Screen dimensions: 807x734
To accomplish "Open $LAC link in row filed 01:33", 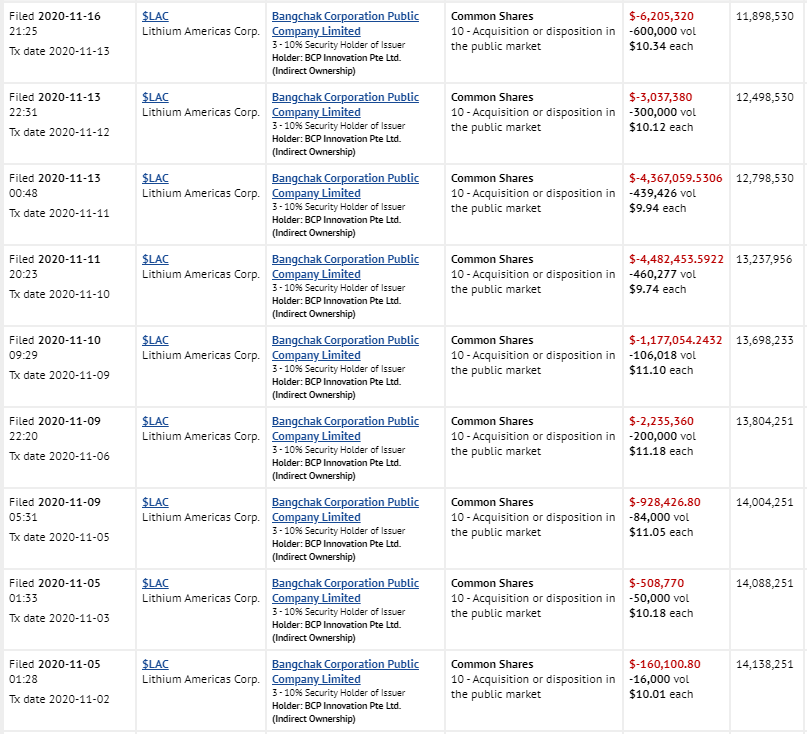I will [155, 583].
